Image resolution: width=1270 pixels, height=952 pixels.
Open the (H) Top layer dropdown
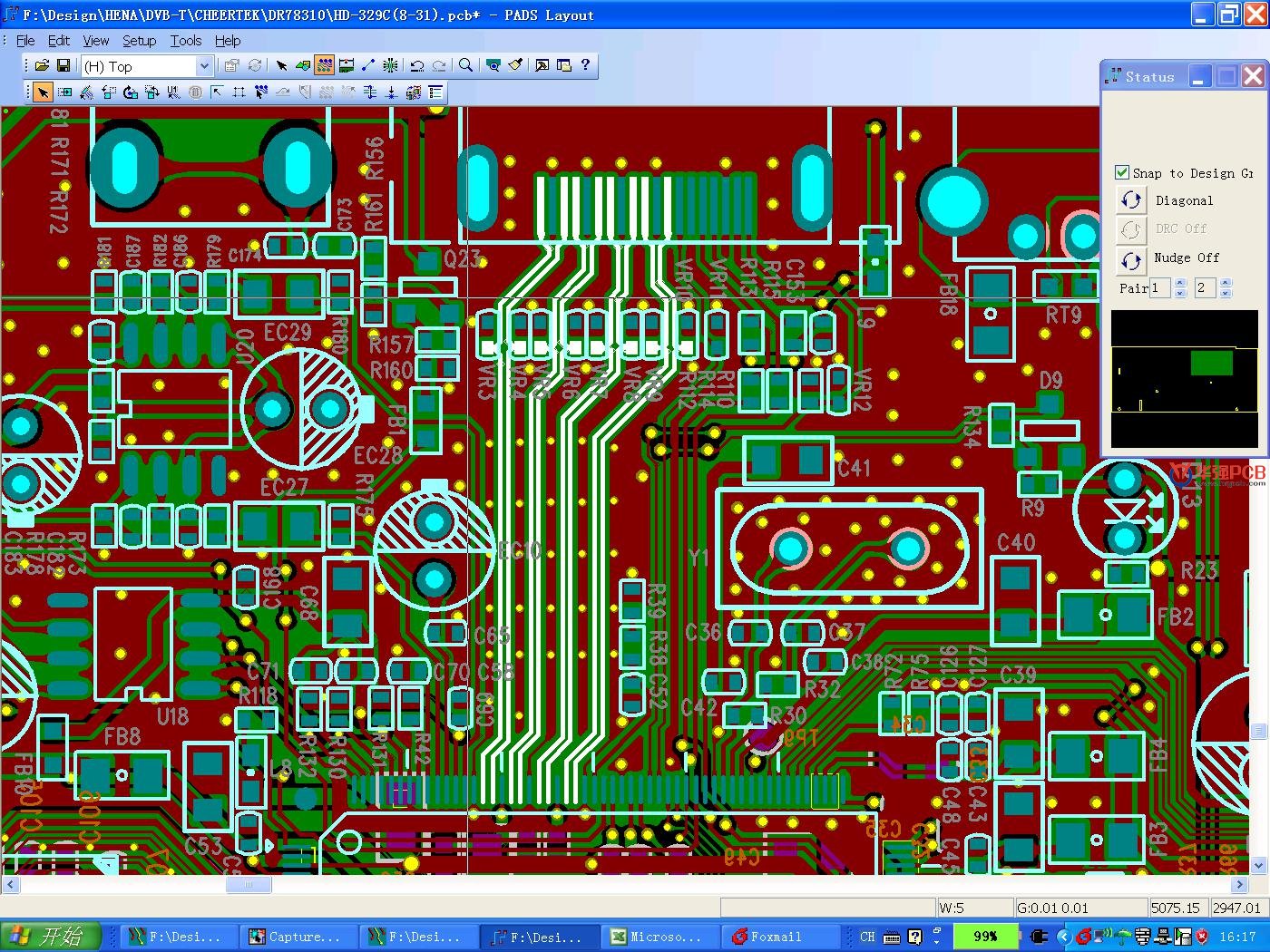204,66
